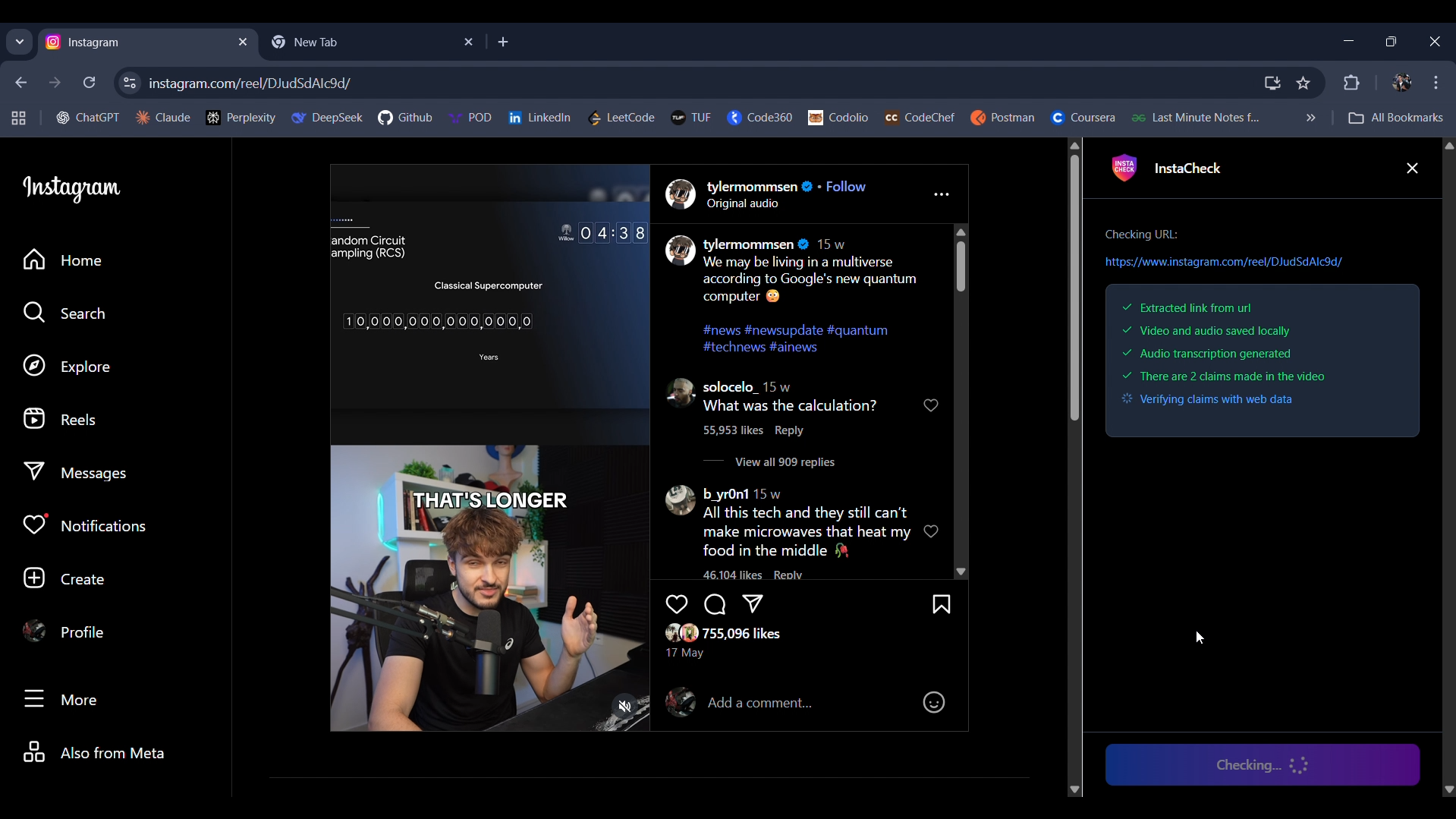Click the comments scrollbar down arrow
1456x819 pixels.
(x=961, y=572)
